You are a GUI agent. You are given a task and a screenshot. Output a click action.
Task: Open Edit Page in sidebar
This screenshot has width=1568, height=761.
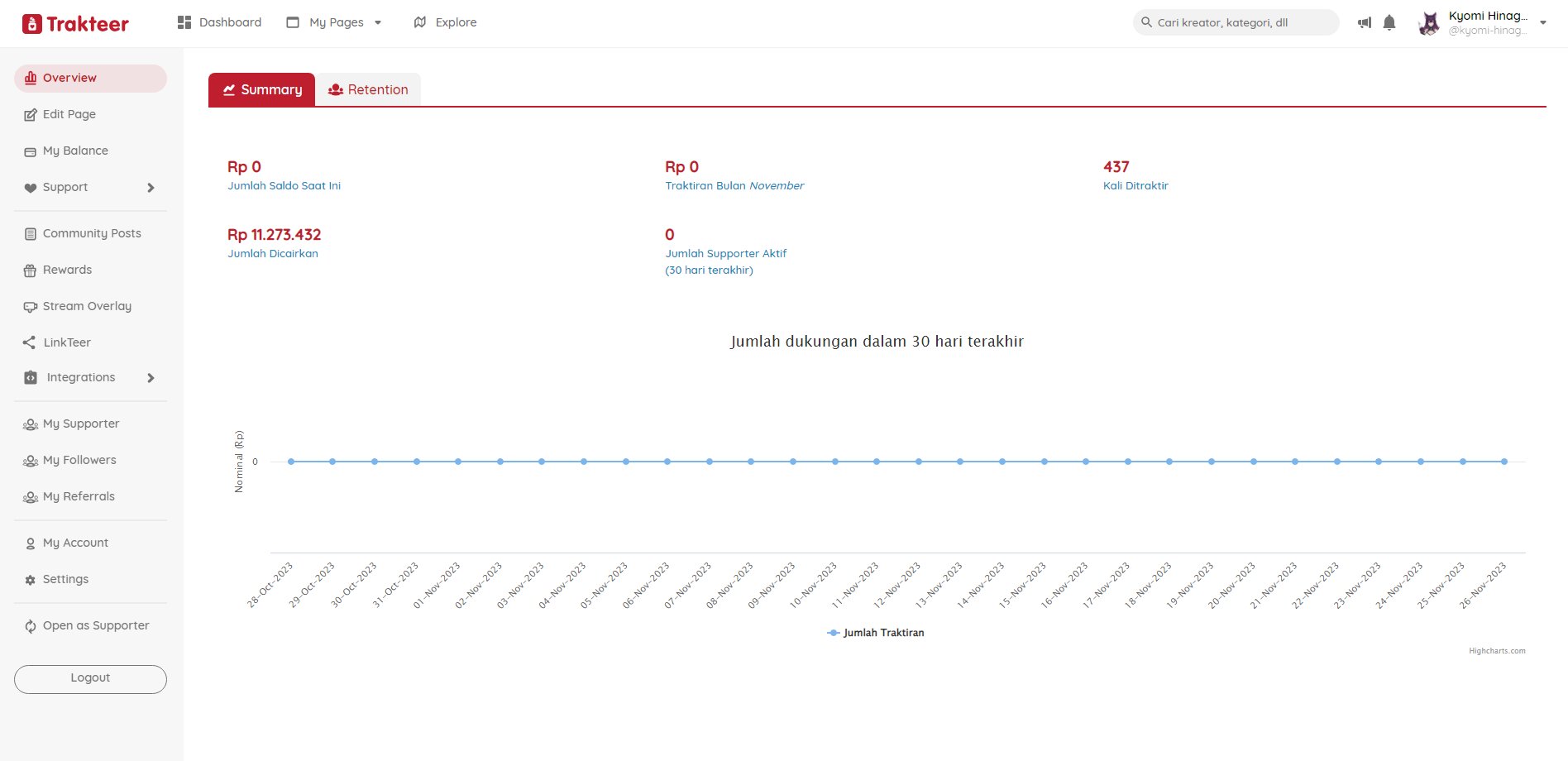[x=69, y=114]
